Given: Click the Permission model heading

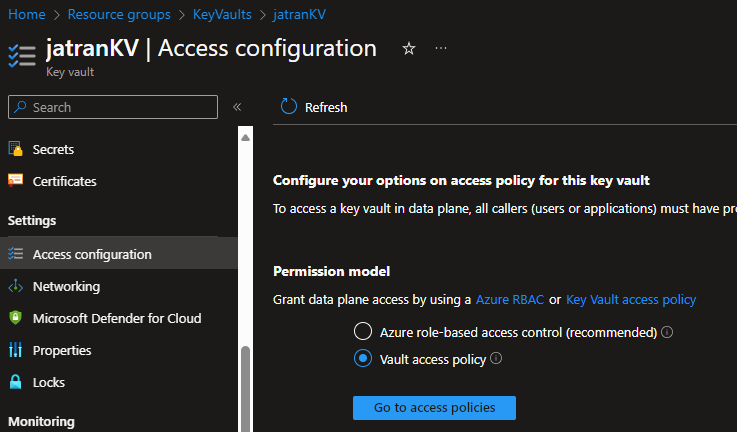Looking at the screenshot, I should (x=331, y=271).
